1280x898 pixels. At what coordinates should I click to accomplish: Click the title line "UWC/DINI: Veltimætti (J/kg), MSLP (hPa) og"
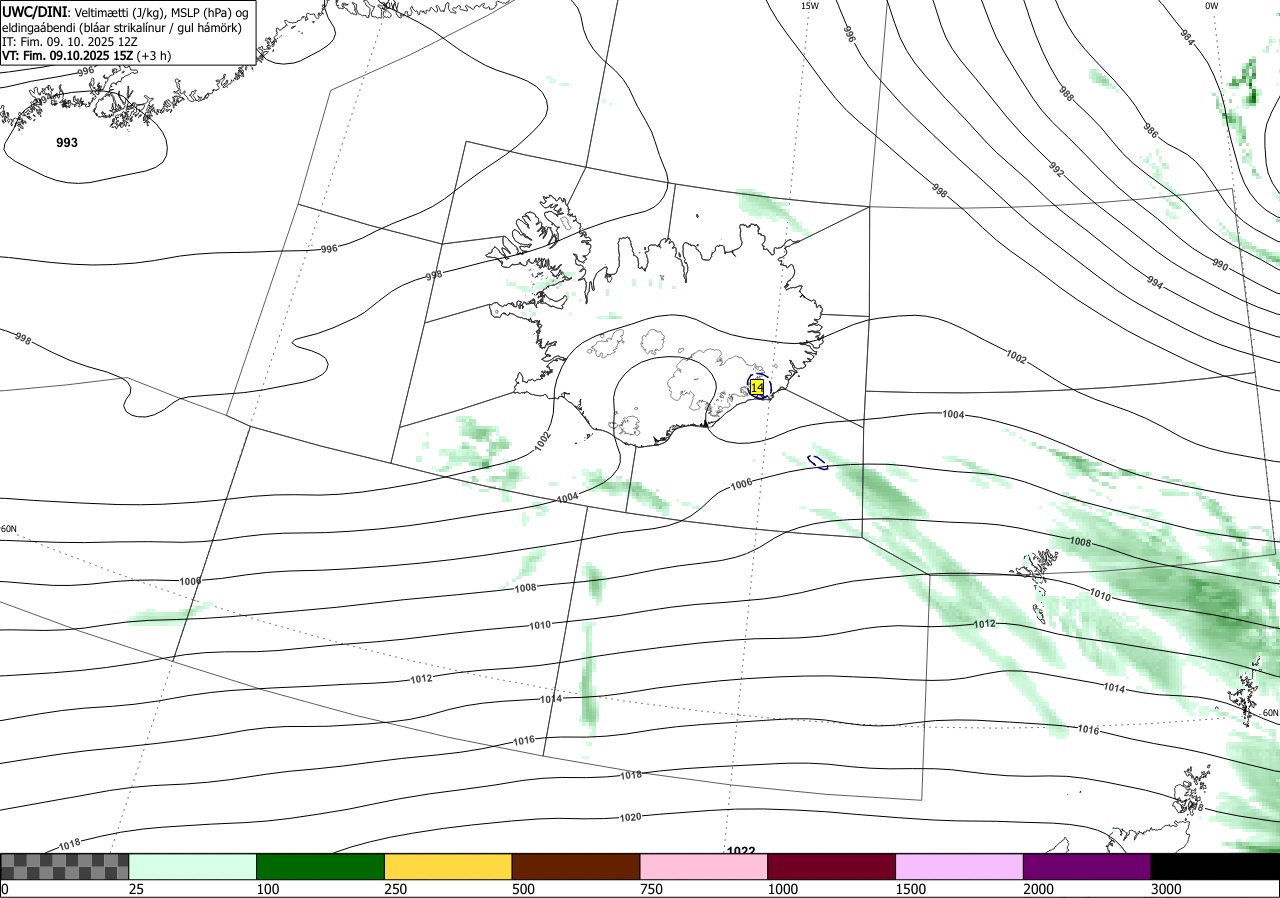pos(126,11)
